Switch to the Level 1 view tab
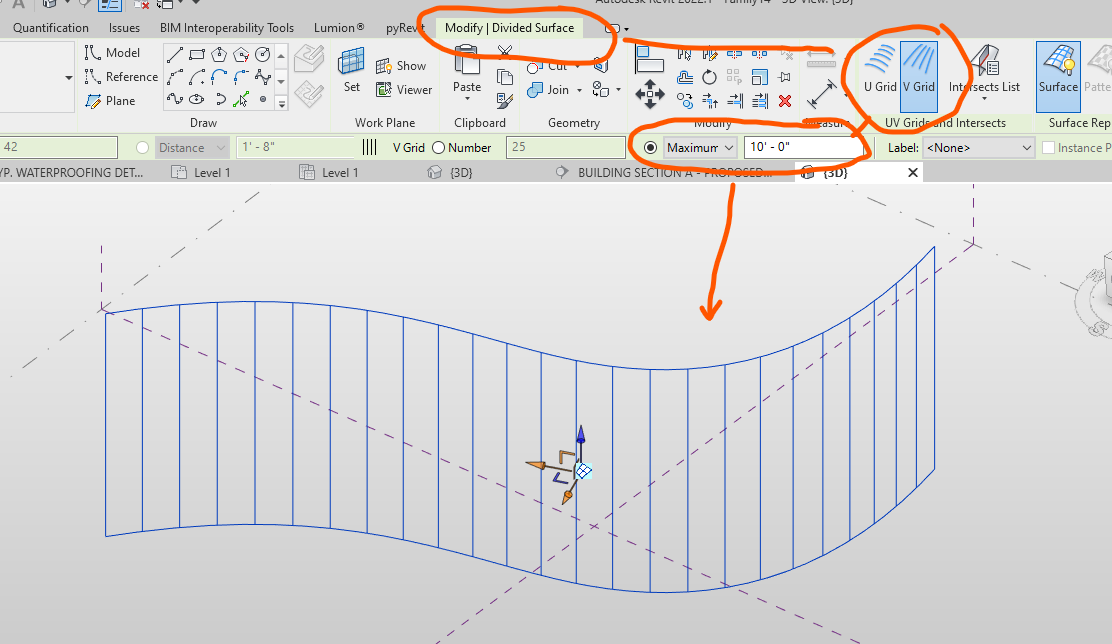This screenshot has width=1112, height=644. [212, 171]
